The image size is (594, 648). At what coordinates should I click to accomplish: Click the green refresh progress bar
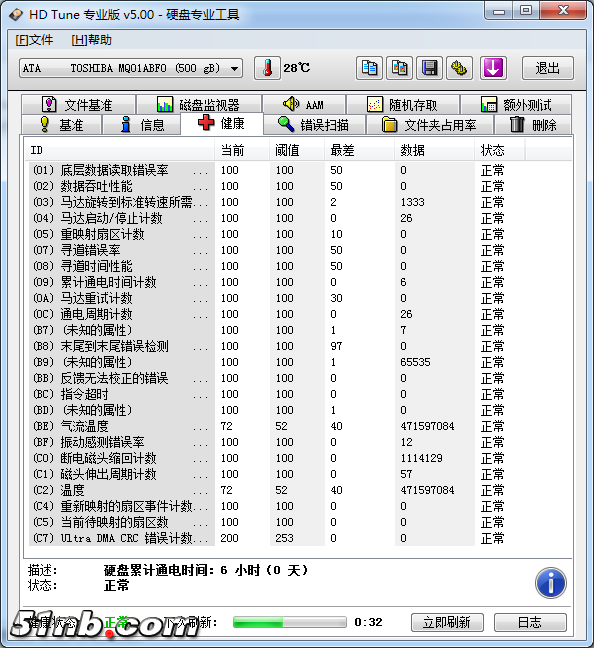click(289, 622)
